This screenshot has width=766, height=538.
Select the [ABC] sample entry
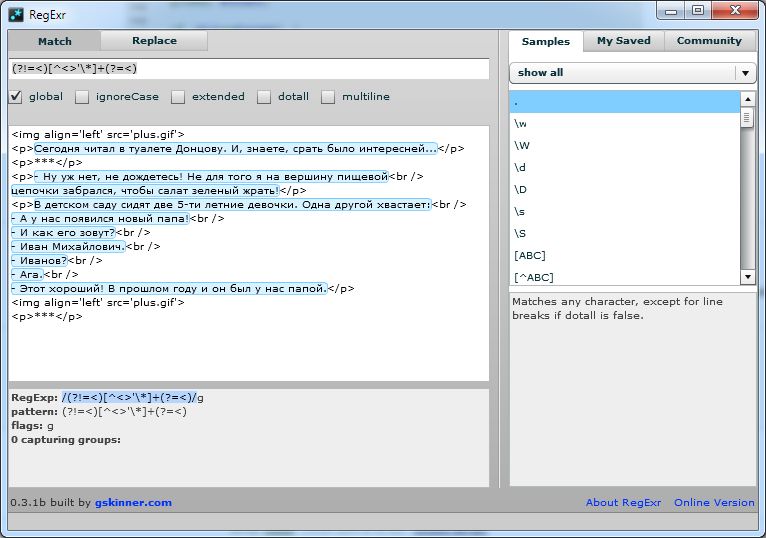(625, 256)
